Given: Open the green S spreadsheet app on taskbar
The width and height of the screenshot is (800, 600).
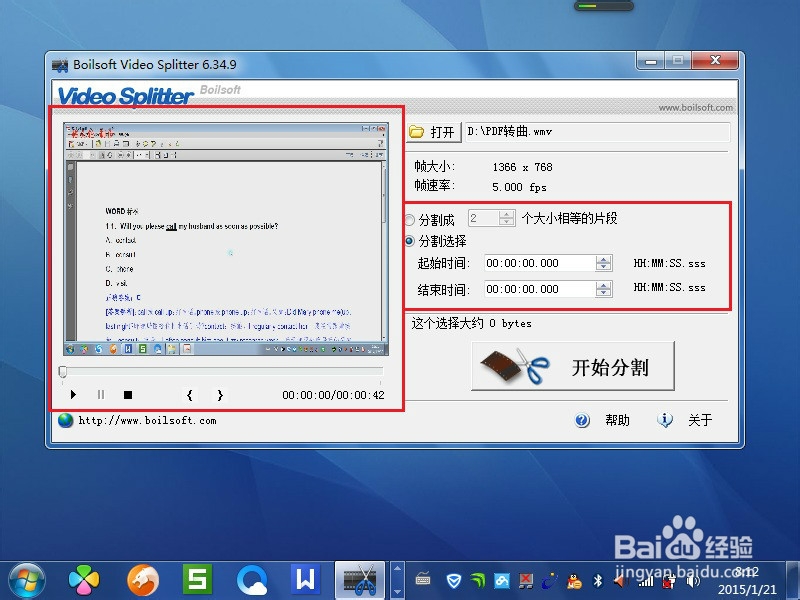Looking at the screenshot, I should pos(197,580).
